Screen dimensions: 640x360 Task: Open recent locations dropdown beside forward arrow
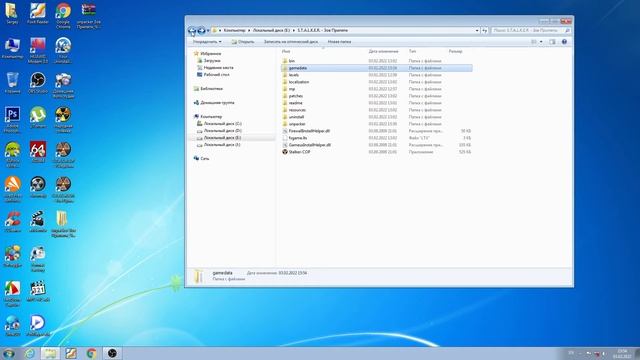pyautogui.click(x=208, y=31)
